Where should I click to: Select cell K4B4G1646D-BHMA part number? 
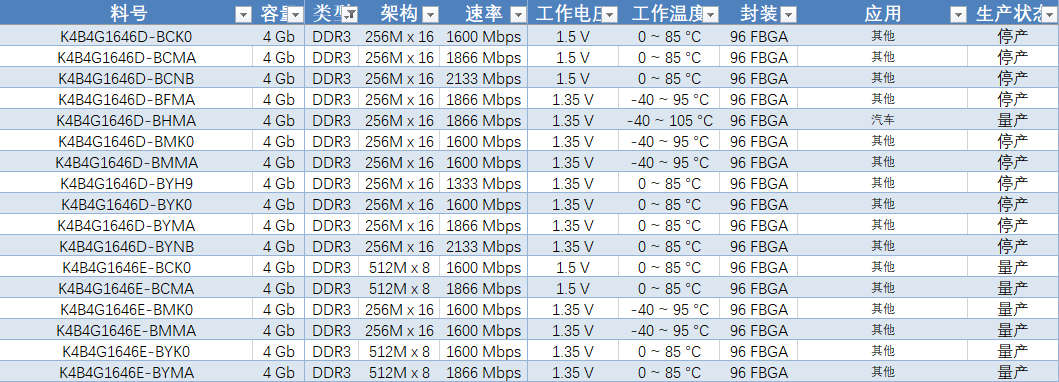coord(126,121)
